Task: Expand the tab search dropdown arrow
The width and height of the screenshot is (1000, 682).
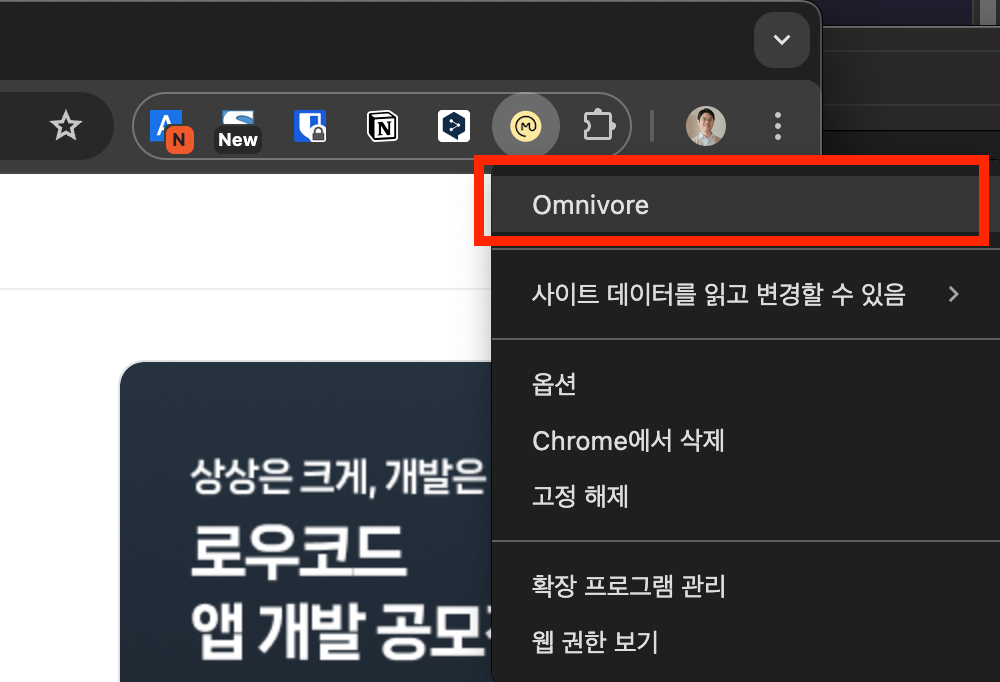Action: click(x=782, y=40)
